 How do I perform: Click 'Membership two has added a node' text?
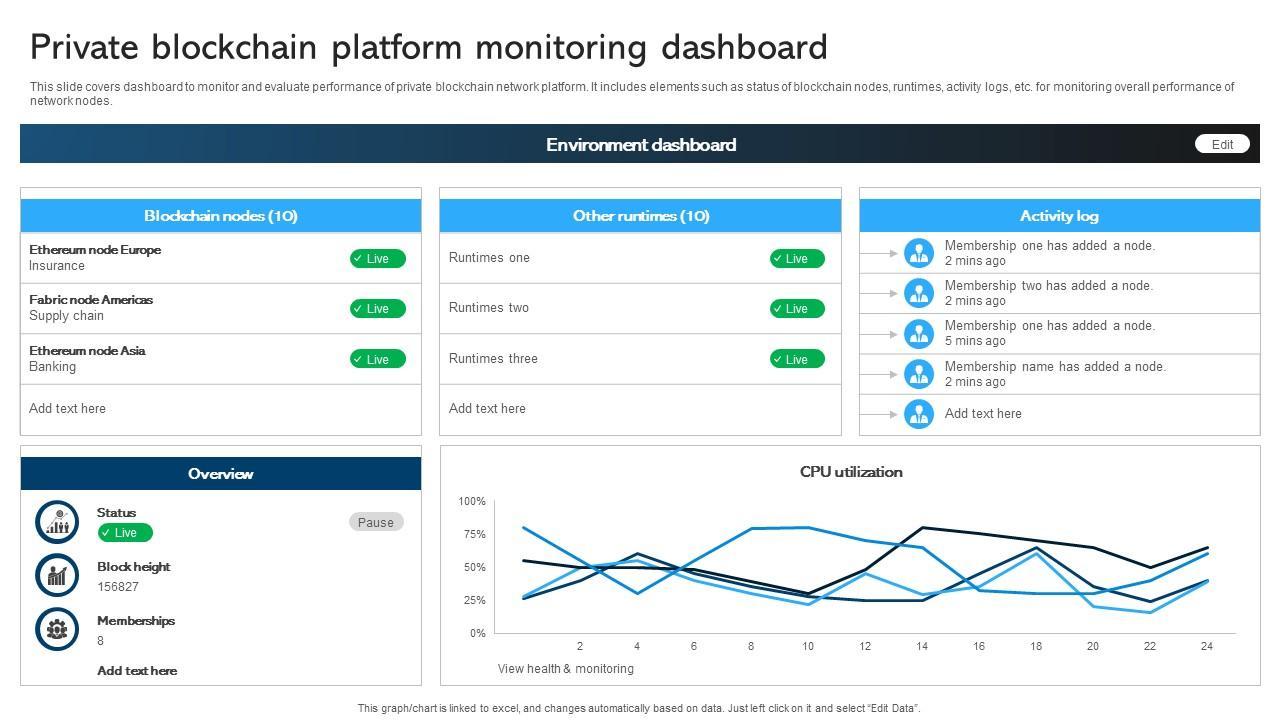(x=1049, y=286)
